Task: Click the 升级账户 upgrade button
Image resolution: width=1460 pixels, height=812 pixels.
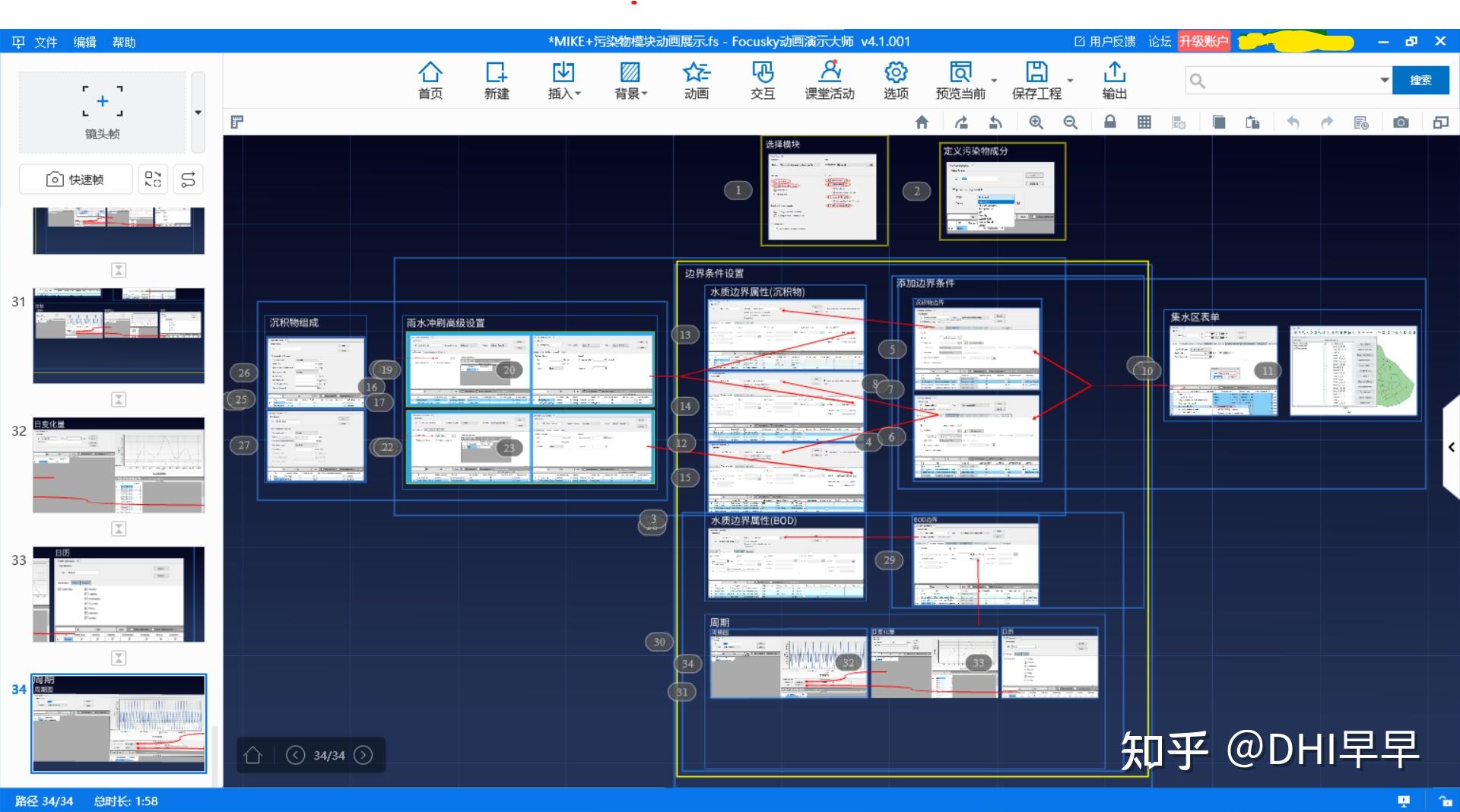Action: click(1204, 41)
